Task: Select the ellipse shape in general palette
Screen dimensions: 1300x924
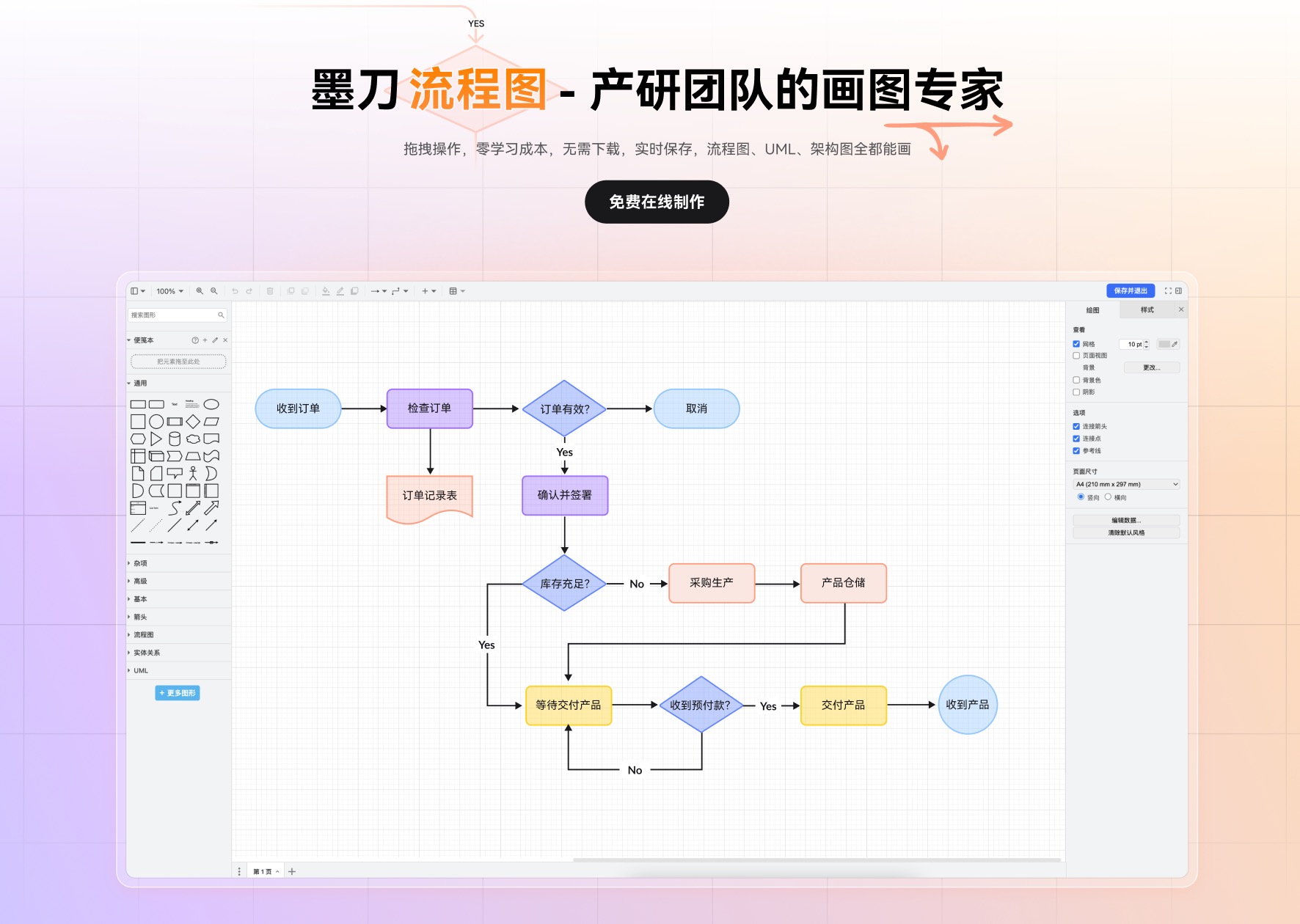Action: click(211, 404)
